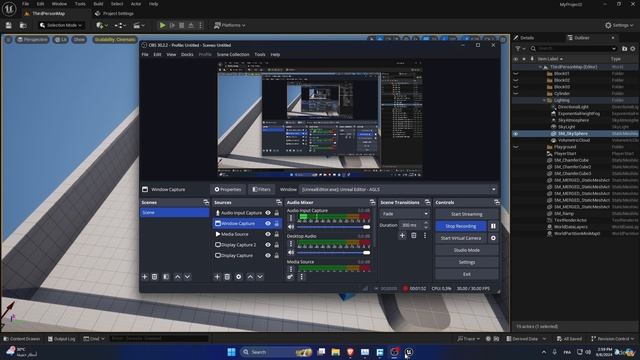Toggle SM_SkySphere visibility eye in Outliner

click(x=516, y=133)
